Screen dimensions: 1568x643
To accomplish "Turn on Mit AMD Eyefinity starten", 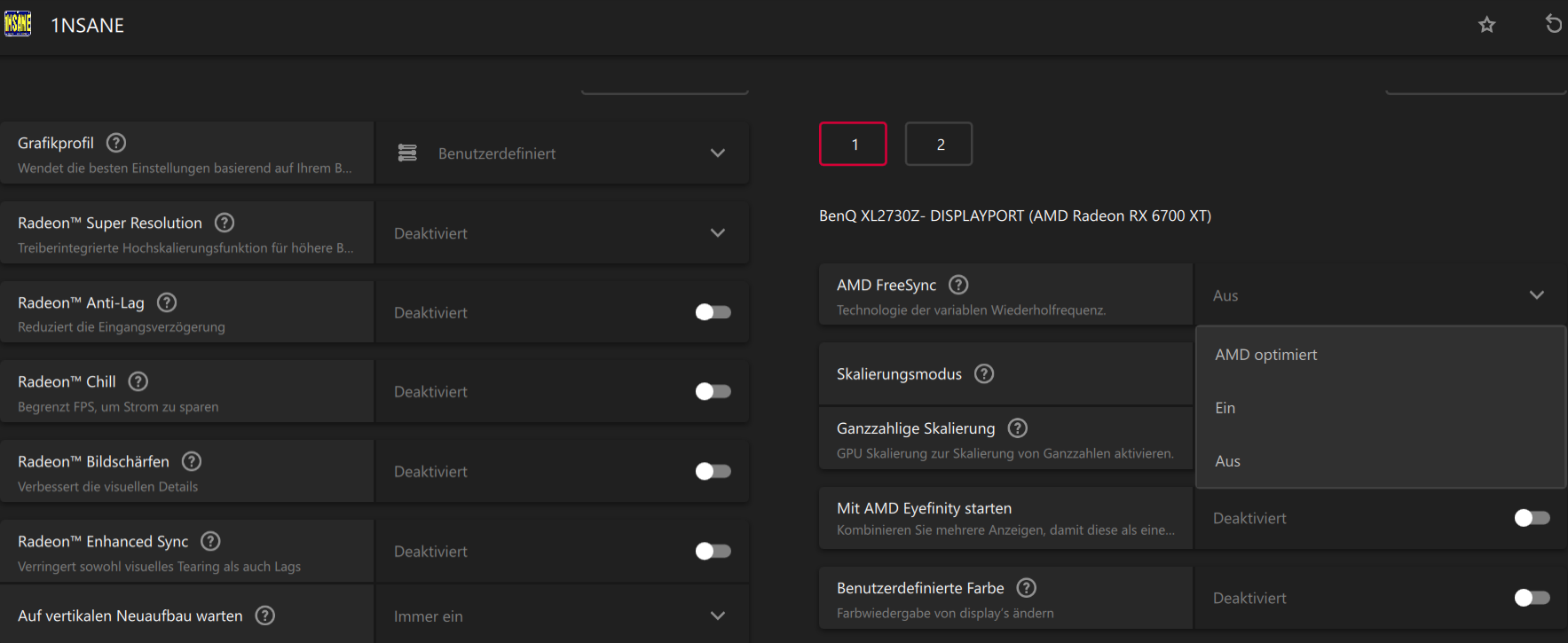I will 1533,518.
